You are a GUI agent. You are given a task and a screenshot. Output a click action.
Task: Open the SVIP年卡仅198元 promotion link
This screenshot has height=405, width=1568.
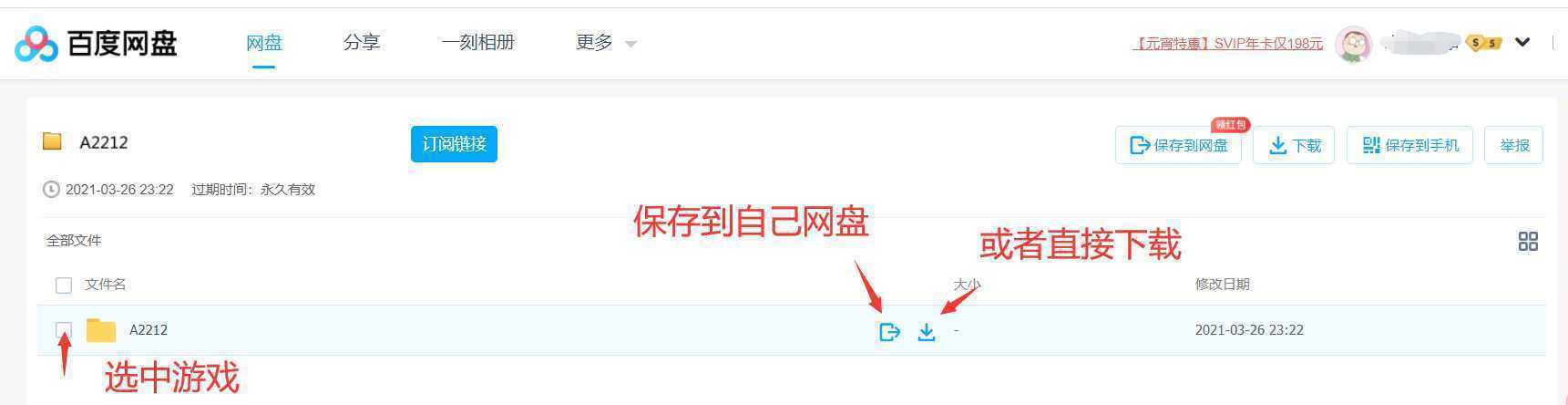tap(1228, 44)
